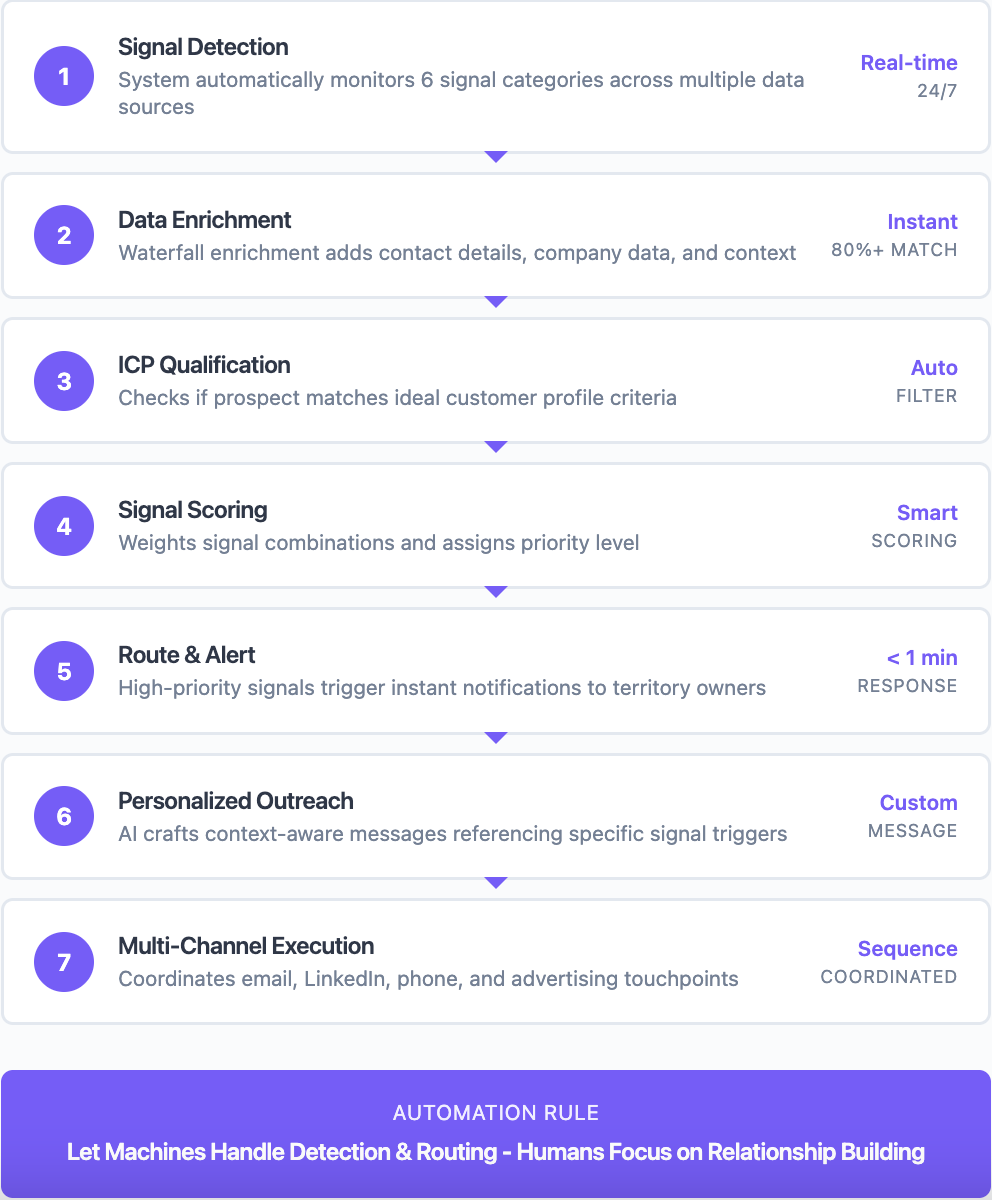Click the step 5 number circle
The width and height of the screenshot is (992, 1200).
[x=64, y=671]
